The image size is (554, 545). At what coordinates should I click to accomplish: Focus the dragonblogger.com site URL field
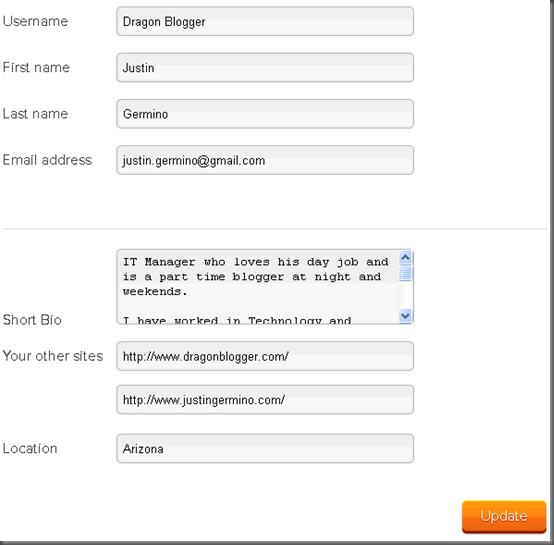(x=265, y=356)
